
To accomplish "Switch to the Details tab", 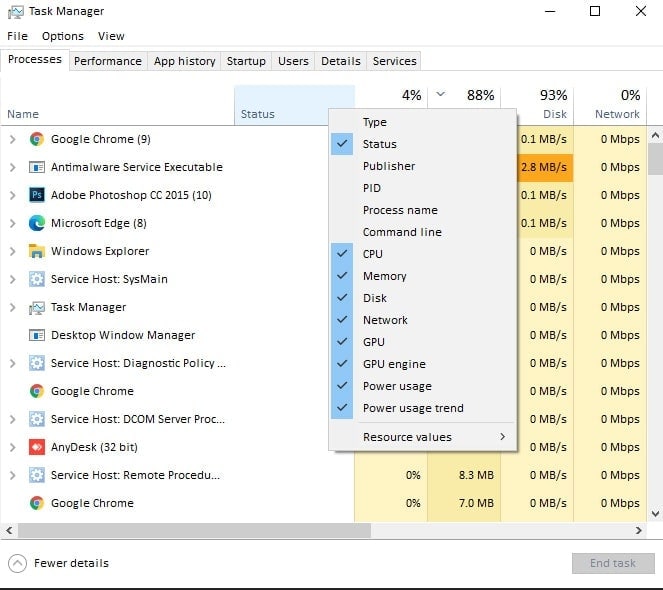I will [x=340, y=61].
